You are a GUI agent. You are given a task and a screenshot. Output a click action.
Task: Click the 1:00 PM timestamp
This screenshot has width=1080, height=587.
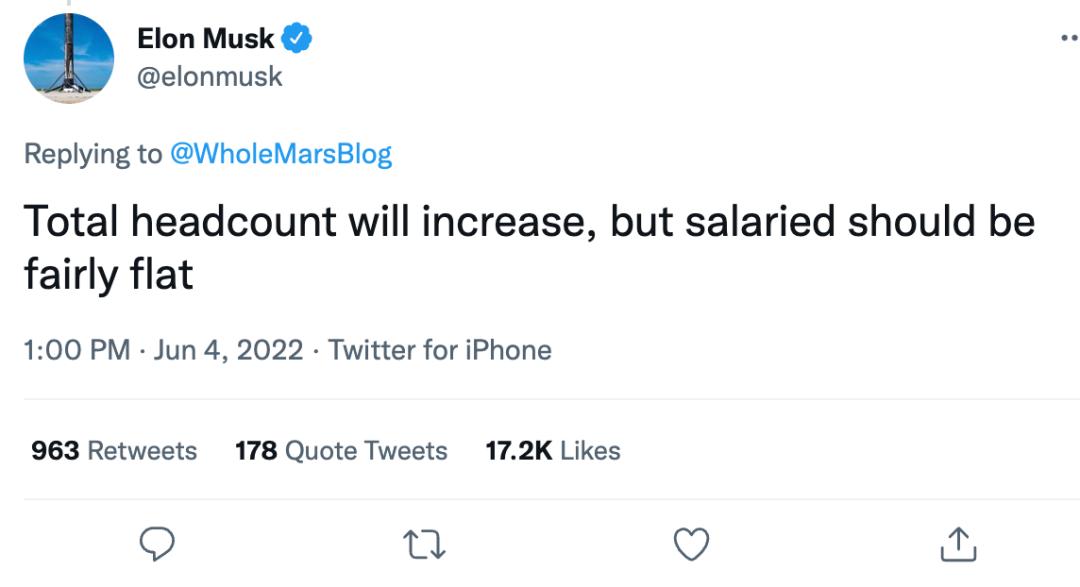(x=77, y=350)
